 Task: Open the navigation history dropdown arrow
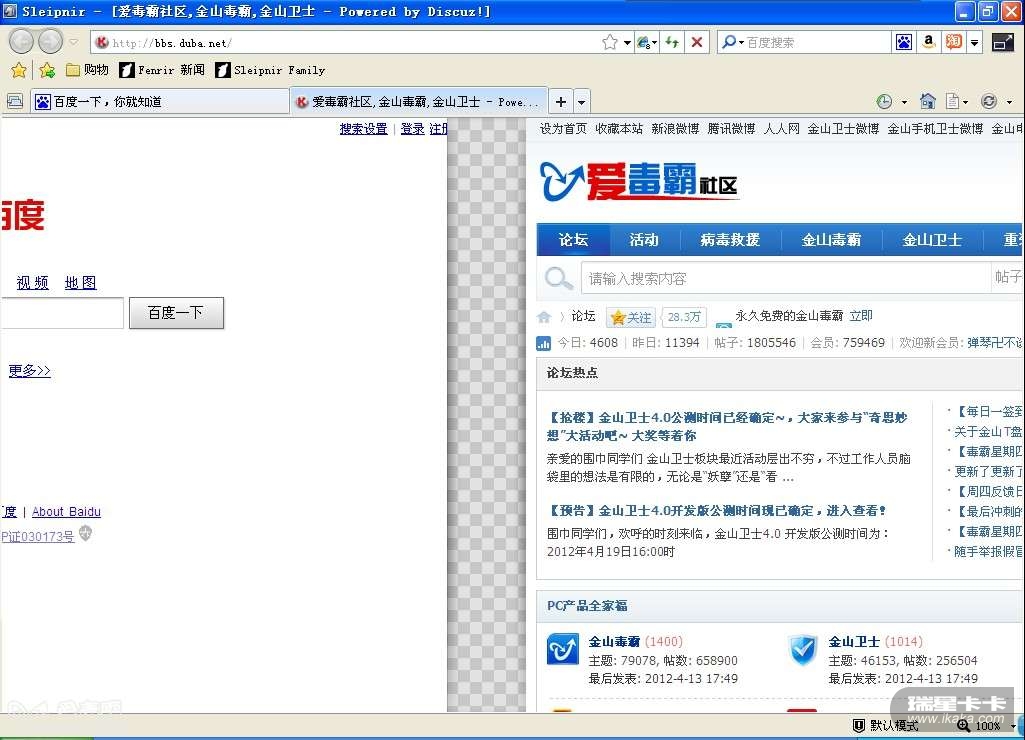click(x=74, y=42)
